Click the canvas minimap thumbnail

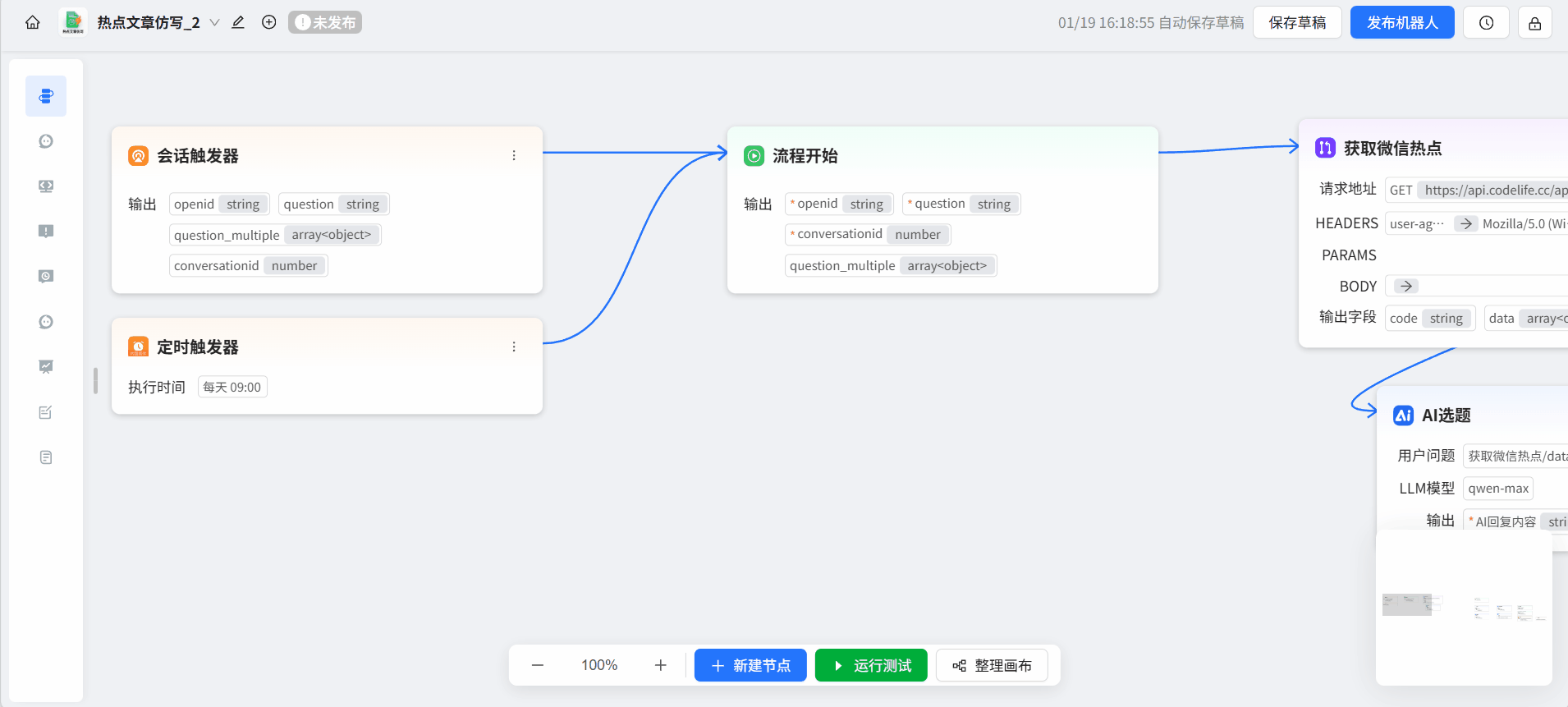tap(1463, 608)
